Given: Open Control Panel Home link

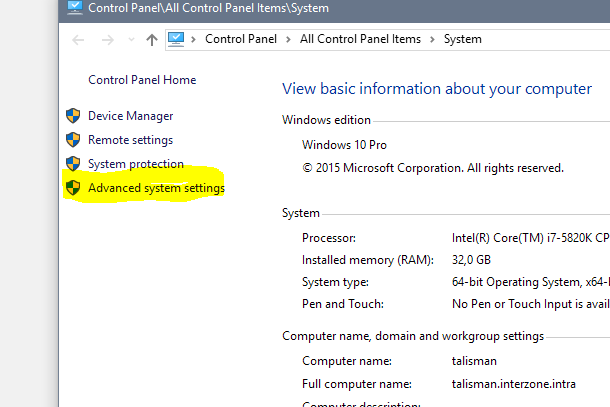Looking at the screenshot, I should [142, 80].
